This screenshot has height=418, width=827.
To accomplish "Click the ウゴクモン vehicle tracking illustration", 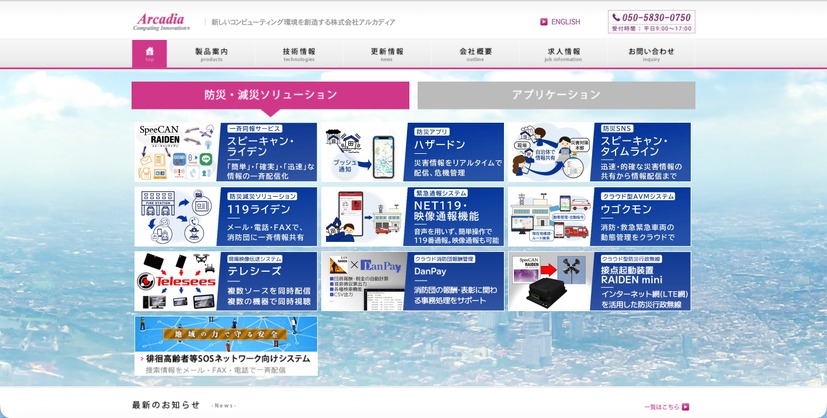I will click(x=550, y=217).
